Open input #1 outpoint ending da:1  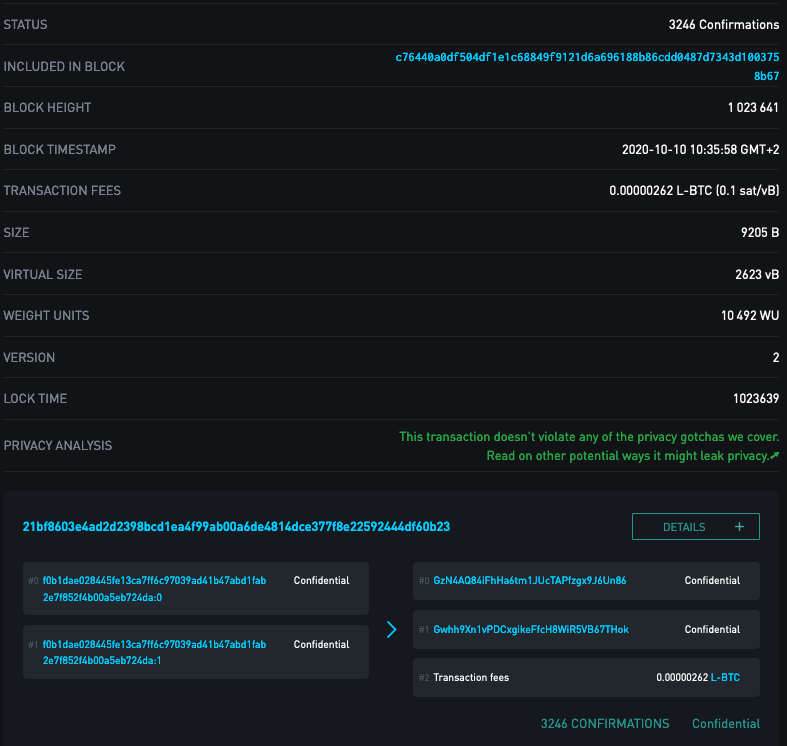tap(155, 652)
